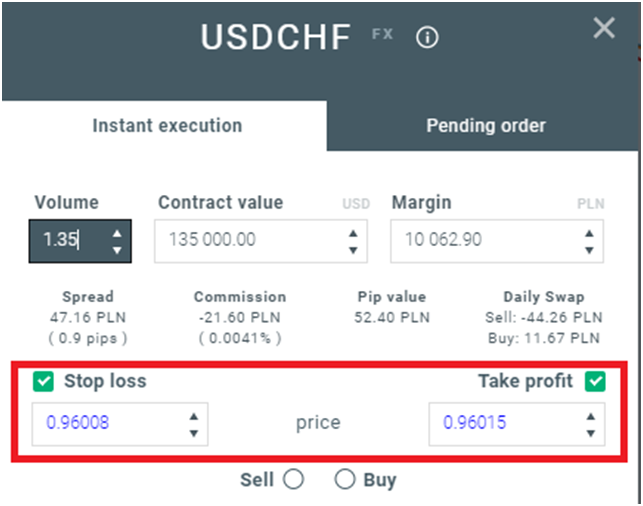The image size is (643, 506).
Task: Open the USDCHF info icon
Action: click(x=427, y=38)
